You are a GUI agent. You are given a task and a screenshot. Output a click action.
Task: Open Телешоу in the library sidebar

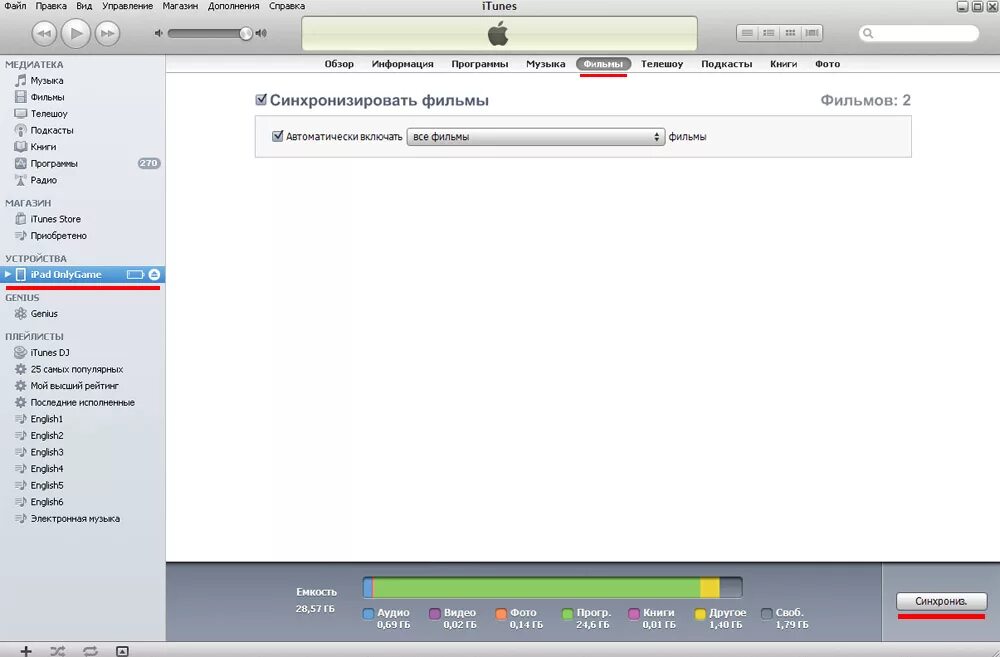(83, 114)
